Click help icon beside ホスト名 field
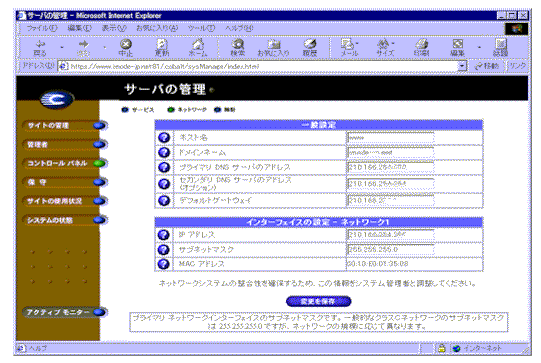The image size is (541, 363). [164, 137]
